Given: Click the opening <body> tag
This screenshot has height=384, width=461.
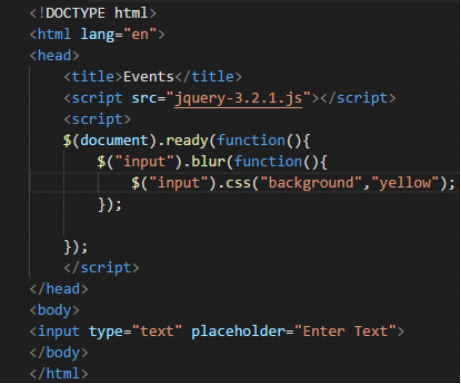Looking at the screenshot, I should [55, 310].
